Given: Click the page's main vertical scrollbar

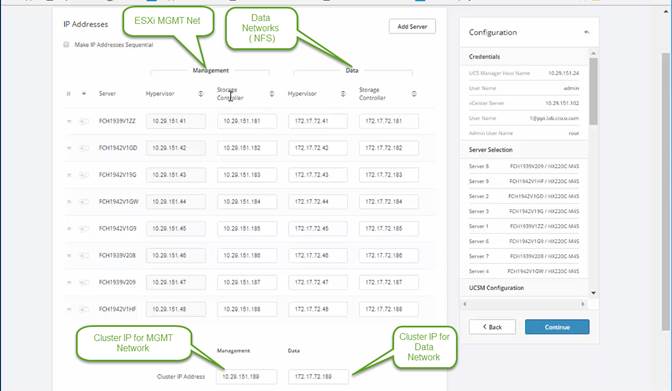Looking at the screenshot, I should pos(666,192).
